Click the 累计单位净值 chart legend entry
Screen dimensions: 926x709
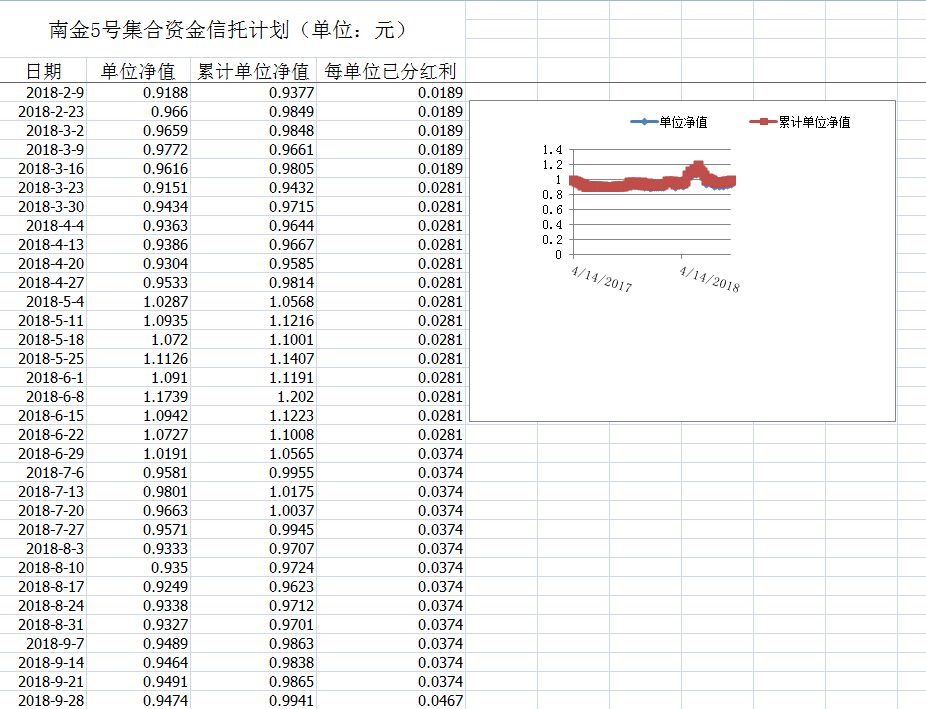click(x=800, y=122)
